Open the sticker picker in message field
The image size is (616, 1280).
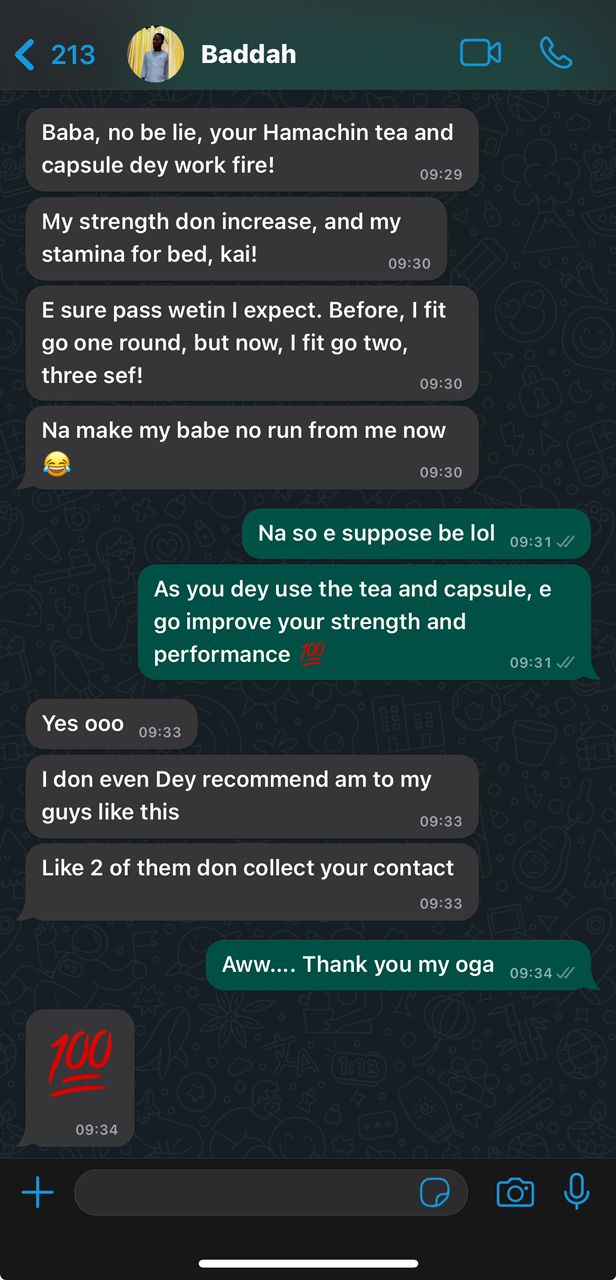point(435,1192)
